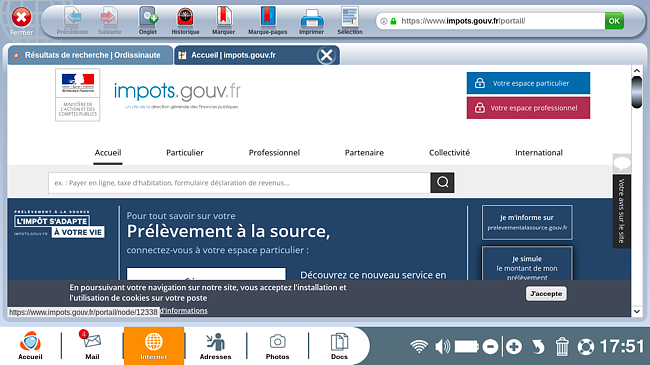Viewport: 650px width, 365px height.
Task: Click the lifebuoy help icon
Action: click(586, 347)
